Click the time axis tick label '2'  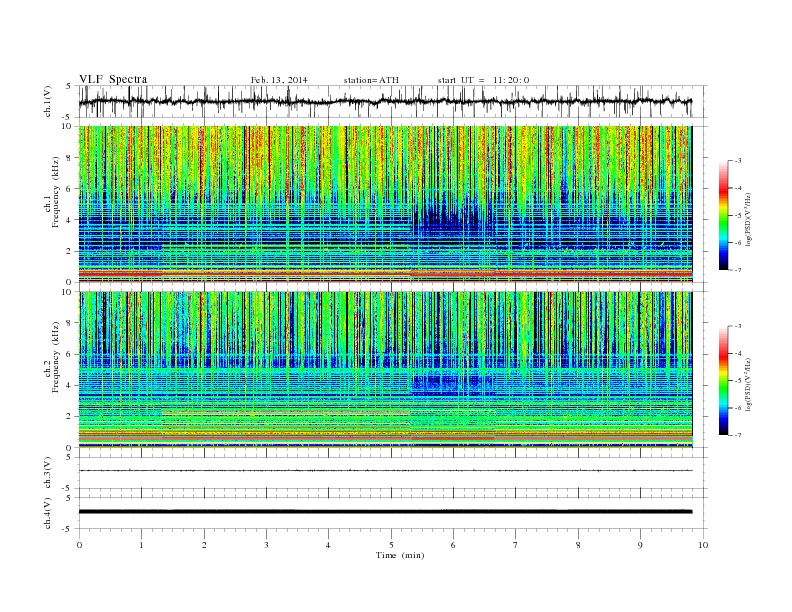(204, 545)
